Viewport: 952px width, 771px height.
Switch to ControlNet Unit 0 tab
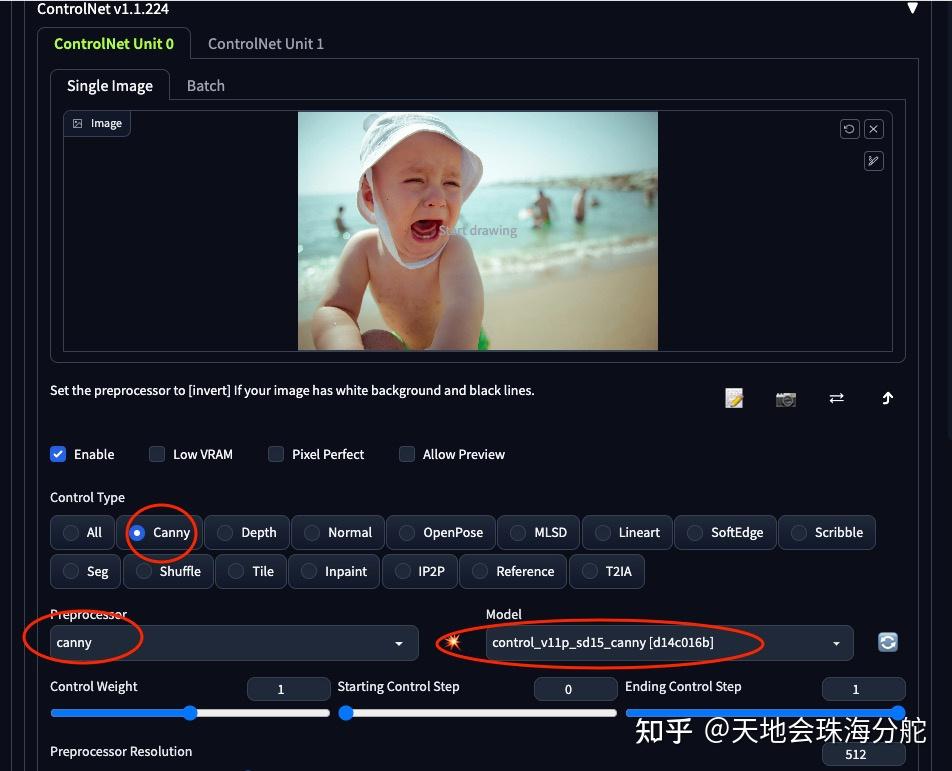tap(114, 44)
